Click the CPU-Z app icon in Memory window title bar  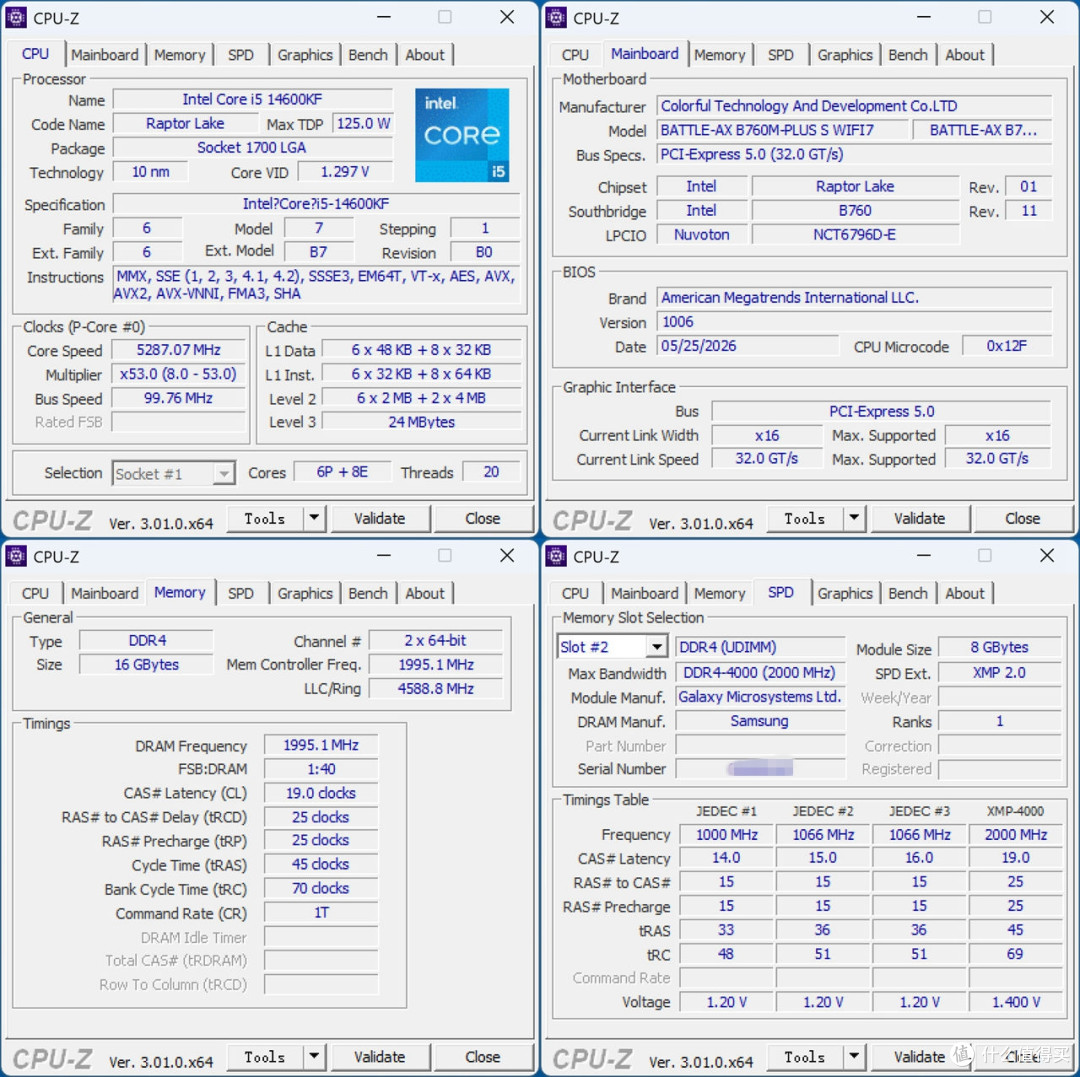pyautogui.click(x=16, y=556)
